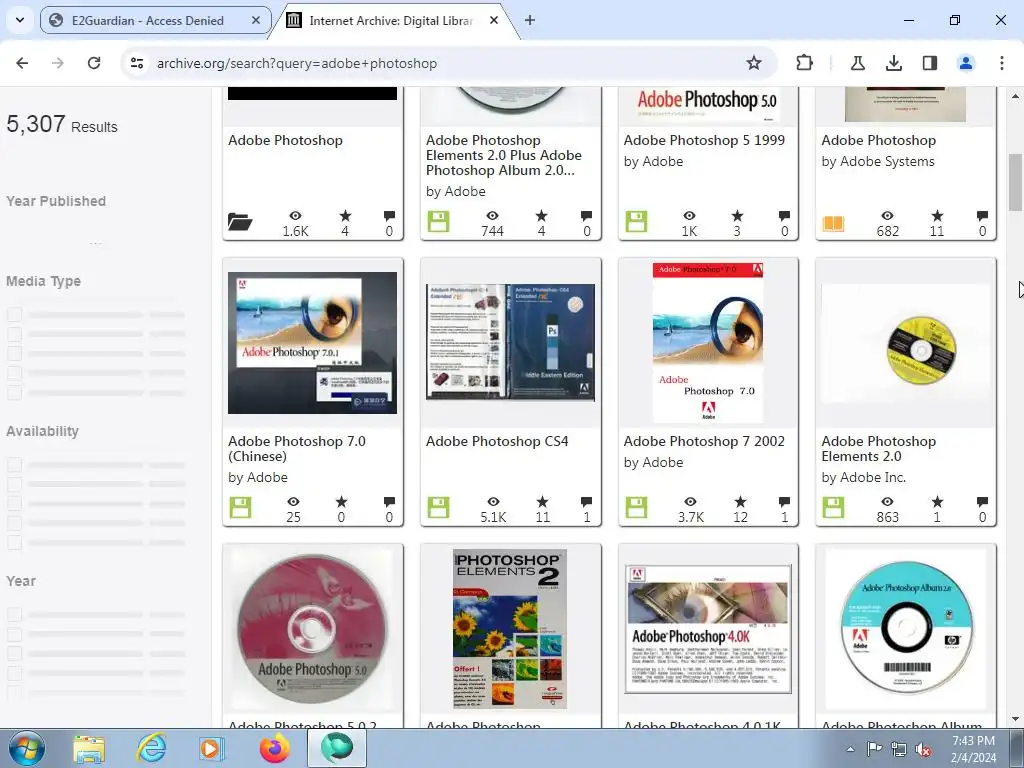Click software icon on Adobe Photoshop 5 1999 card
The height and width of the screenshot is (768, 1024).
[x=636, y=221]
